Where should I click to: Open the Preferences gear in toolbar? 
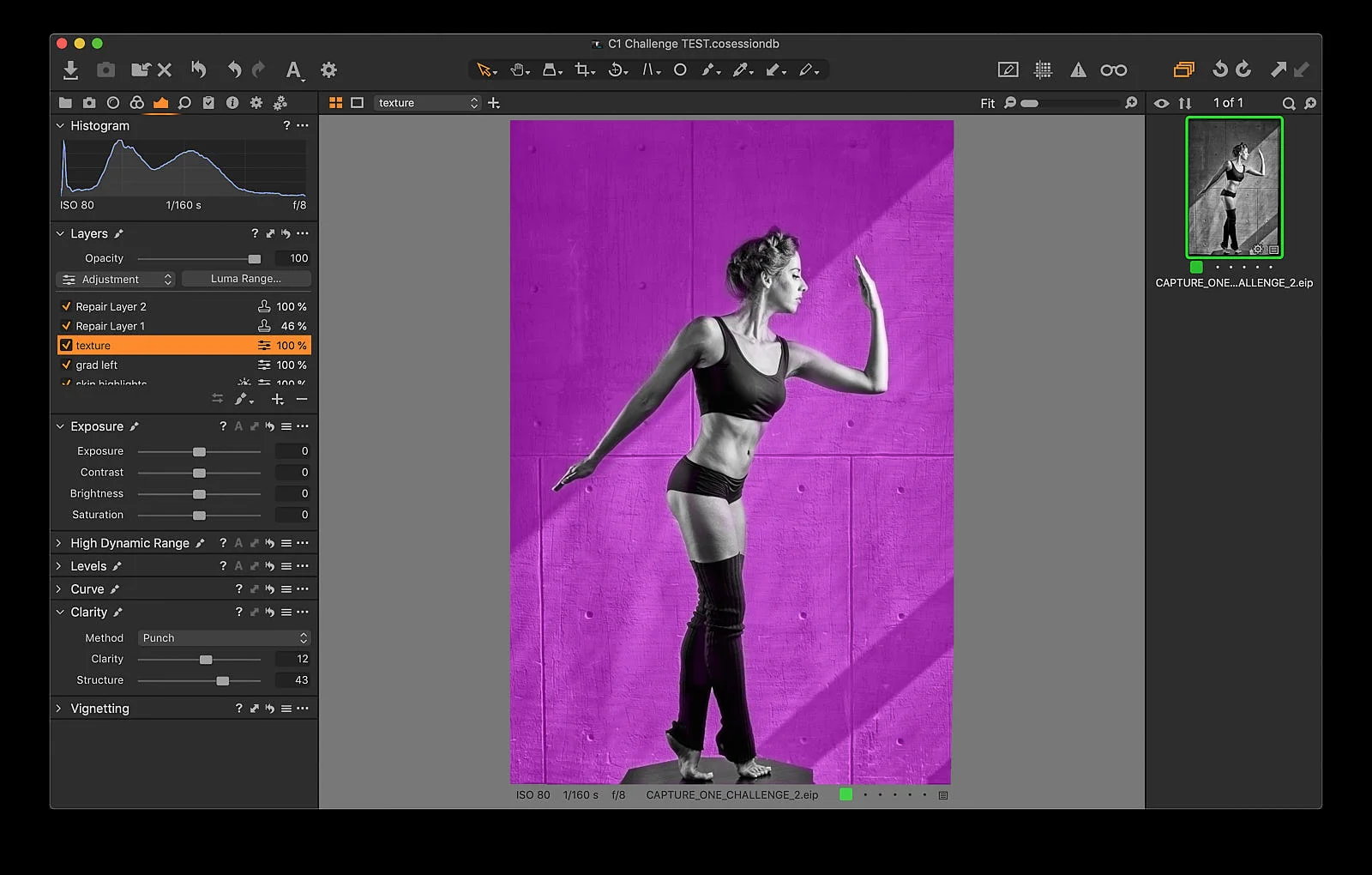pyautogui.click(x=328, y=70)
